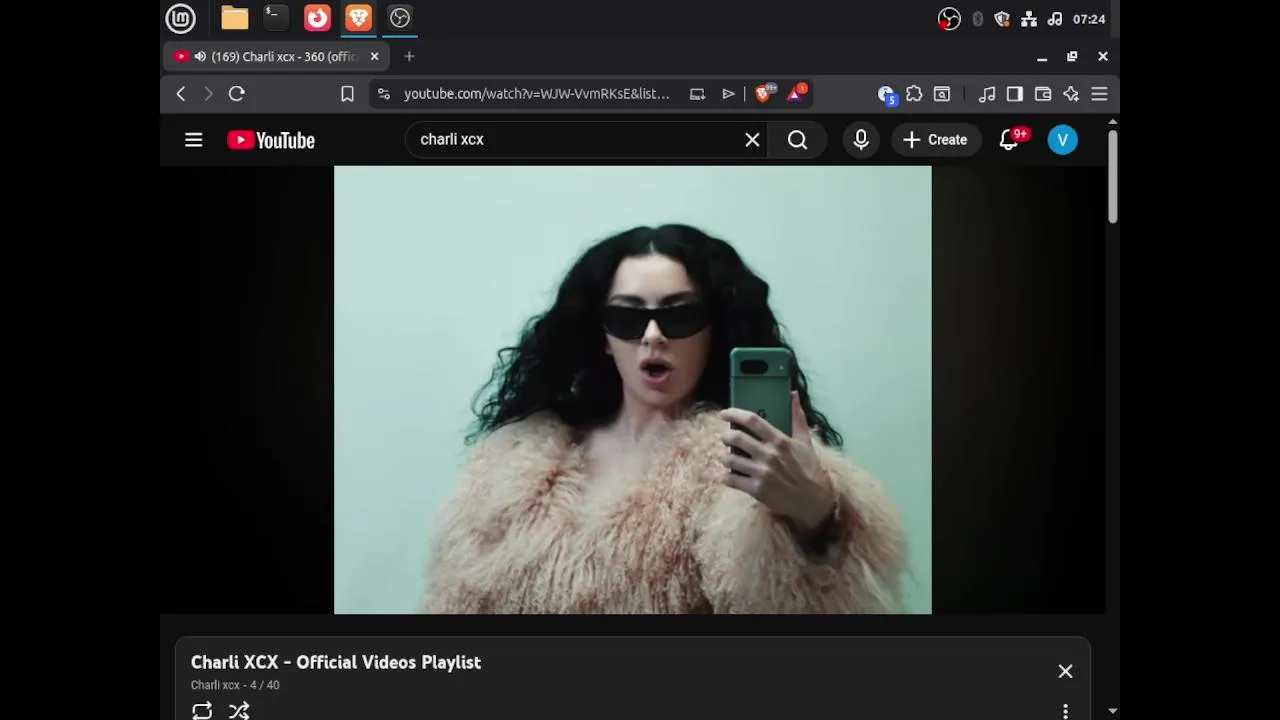Viewport: 1280px width, 720px height.
Task: Launch the Terminal from the panel
Action: click(275, 17)
